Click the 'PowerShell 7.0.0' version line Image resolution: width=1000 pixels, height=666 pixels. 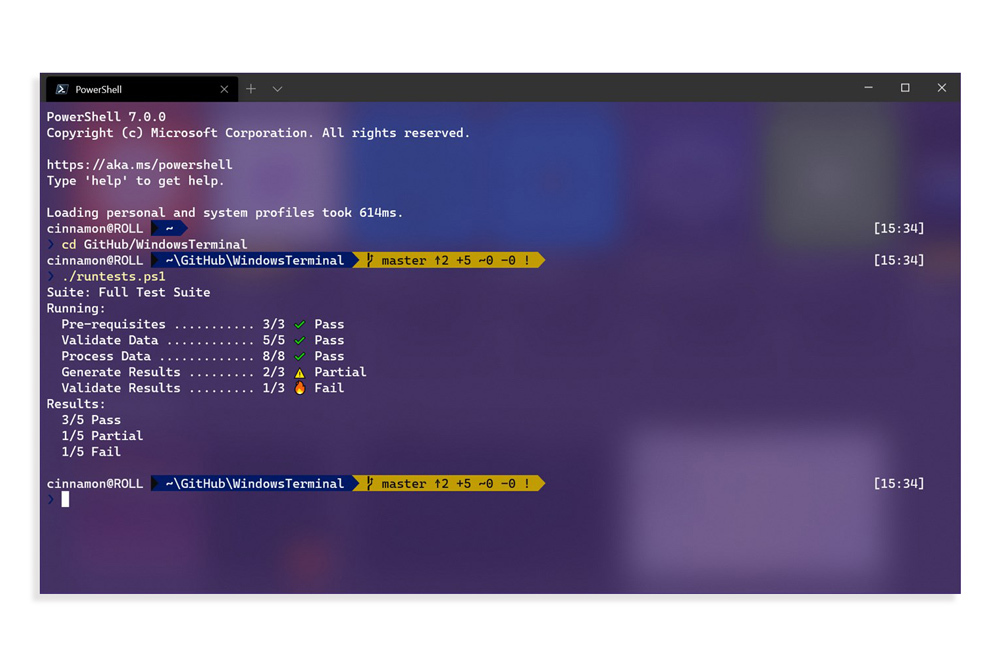(x=106, y=117)
